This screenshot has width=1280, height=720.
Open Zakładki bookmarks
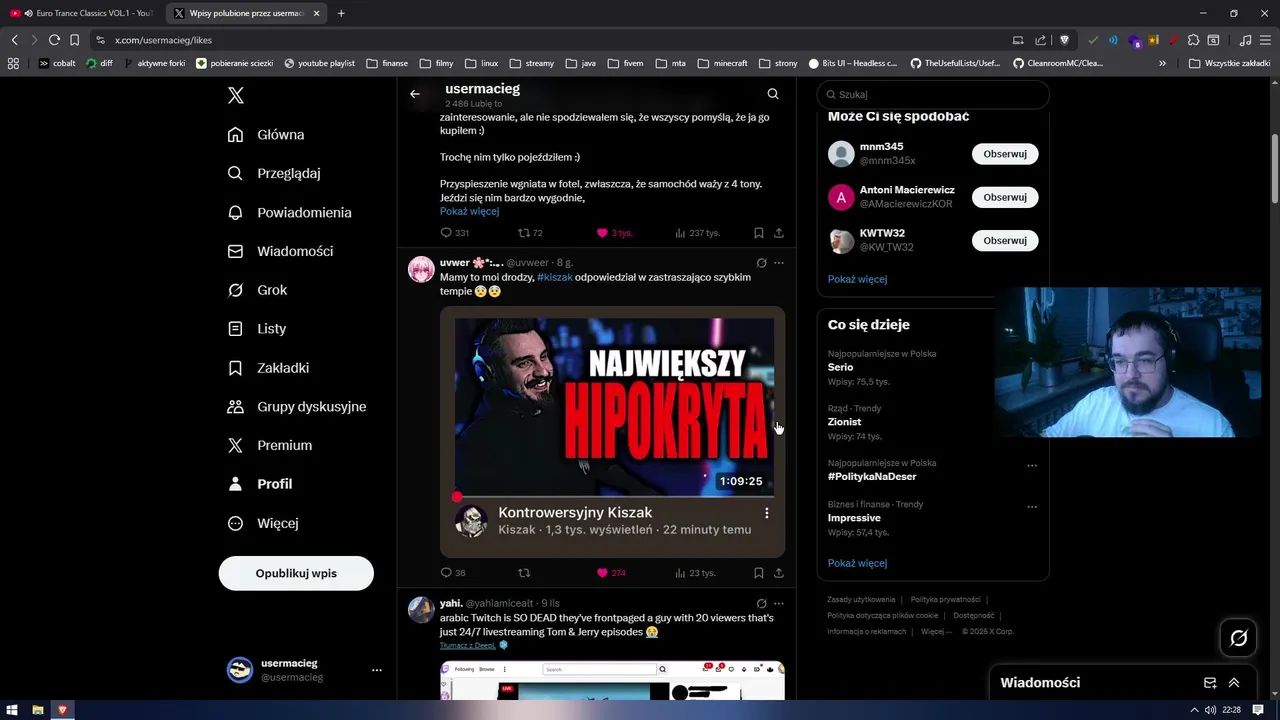pos(268,368)
